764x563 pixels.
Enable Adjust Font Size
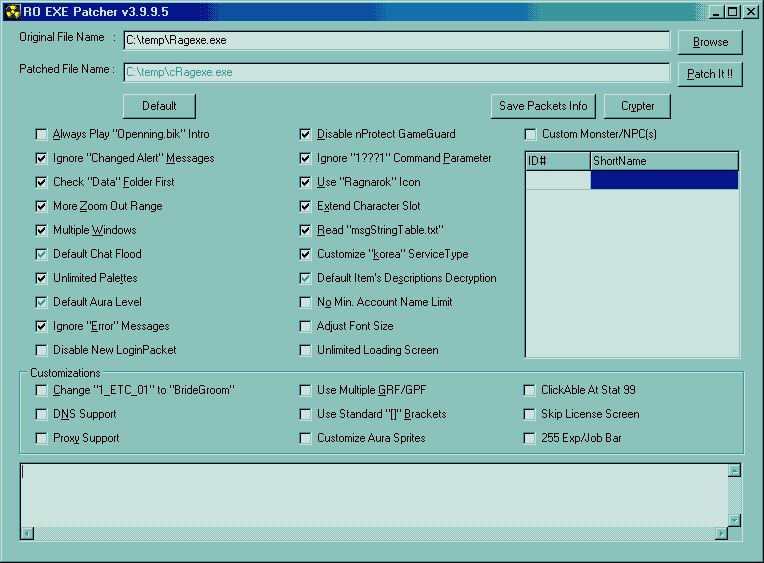[306, 326]
